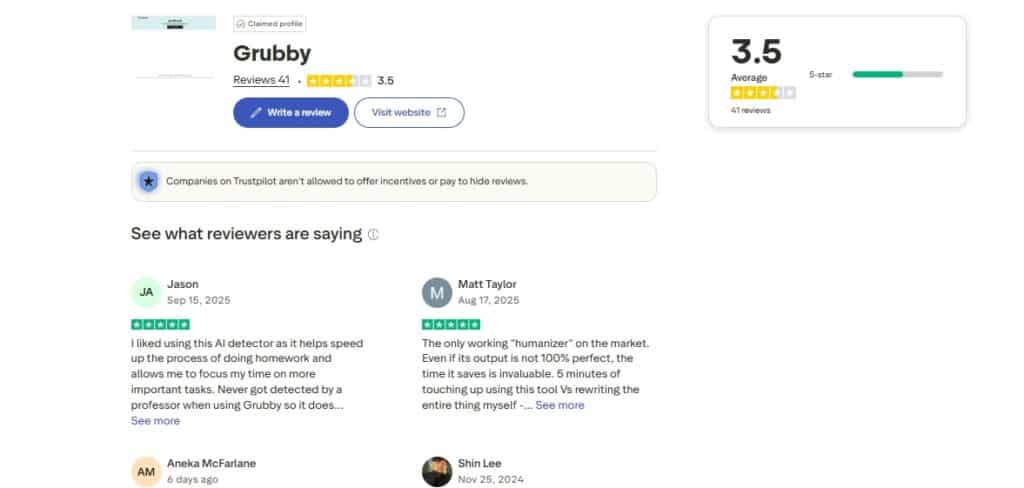Click the info icon beside 'See what reviewers are saying'
Screen dimensions: 1024x488
(x=373, y=235)
